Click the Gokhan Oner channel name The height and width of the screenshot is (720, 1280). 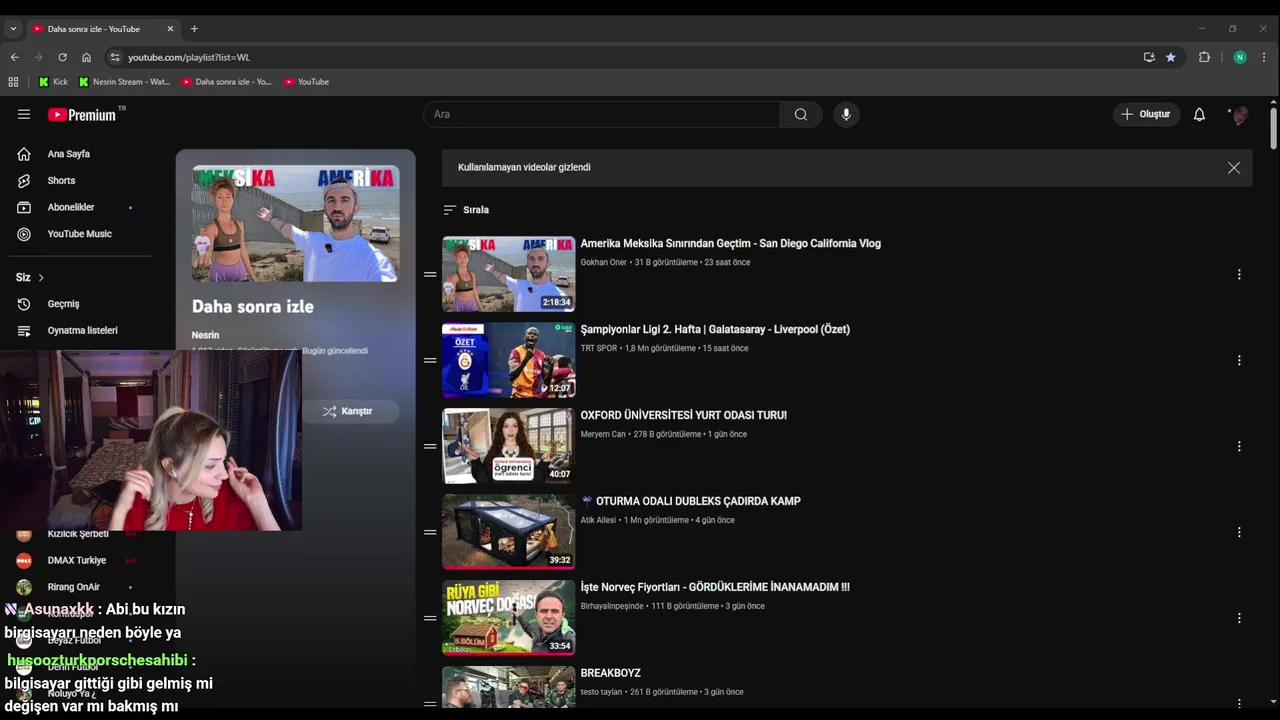click(603, 263)
